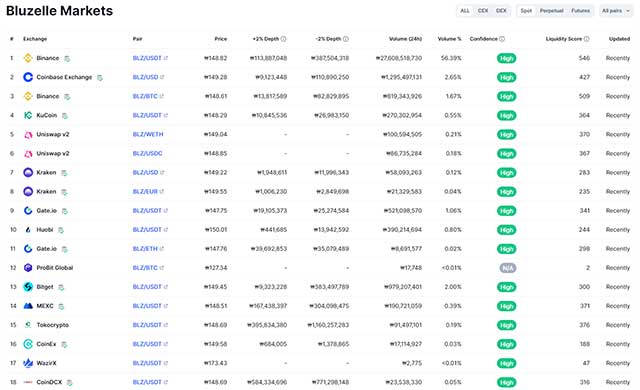Click the Binance logo in row 1

[28, 58]
